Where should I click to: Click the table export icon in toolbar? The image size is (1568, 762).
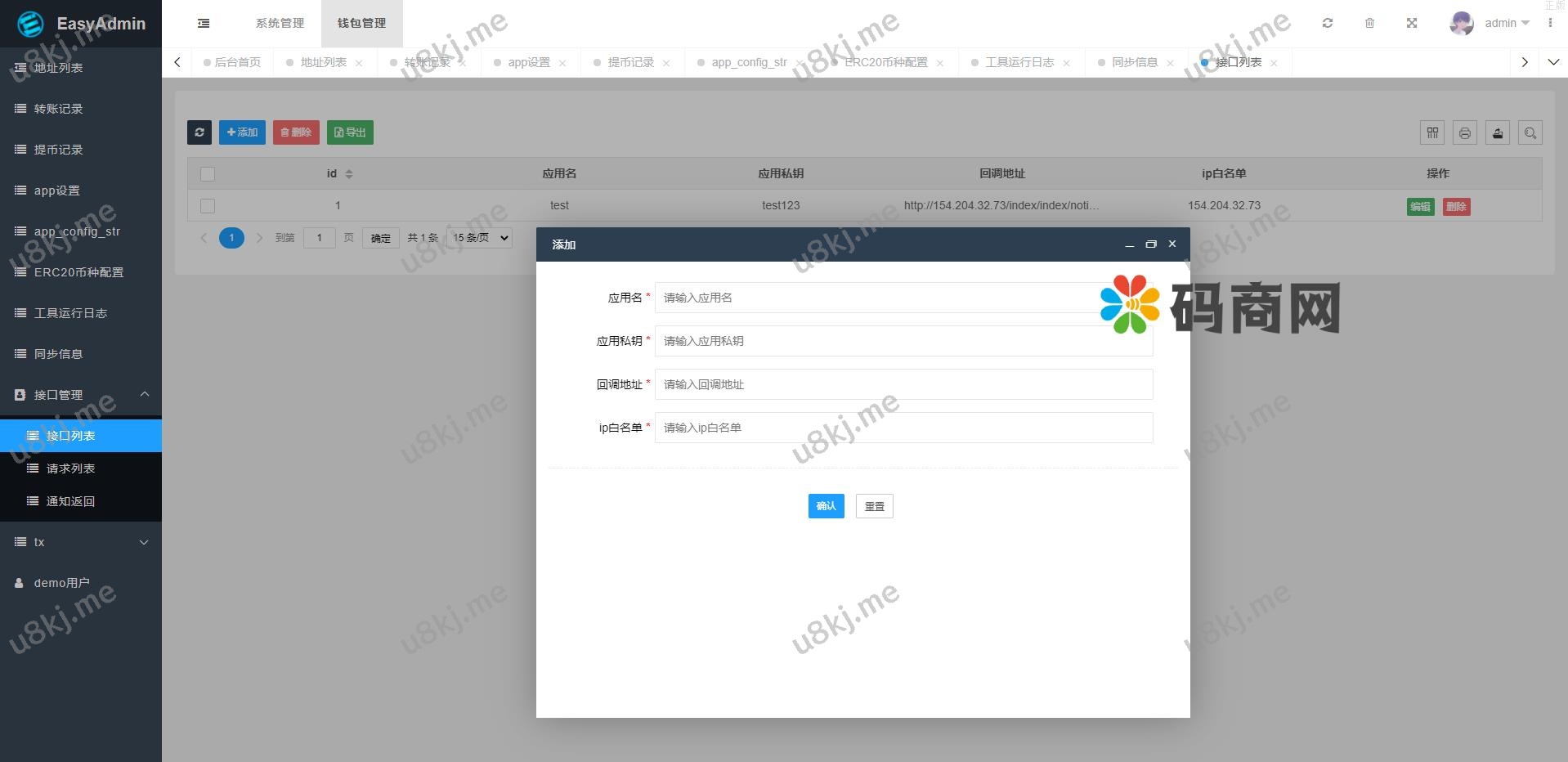1498,132
